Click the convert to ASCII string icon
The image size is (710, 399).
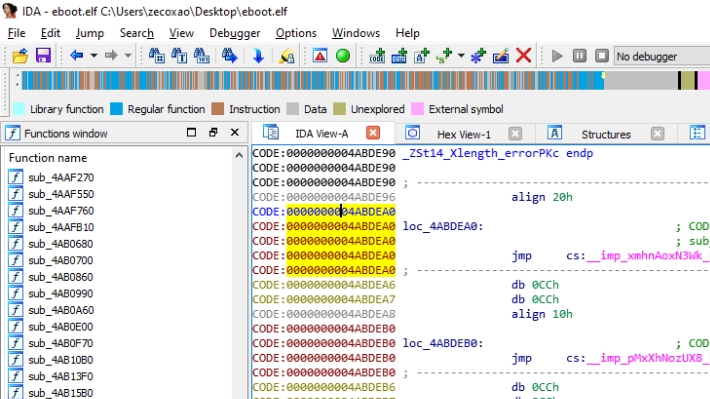(x=422, y=56)
